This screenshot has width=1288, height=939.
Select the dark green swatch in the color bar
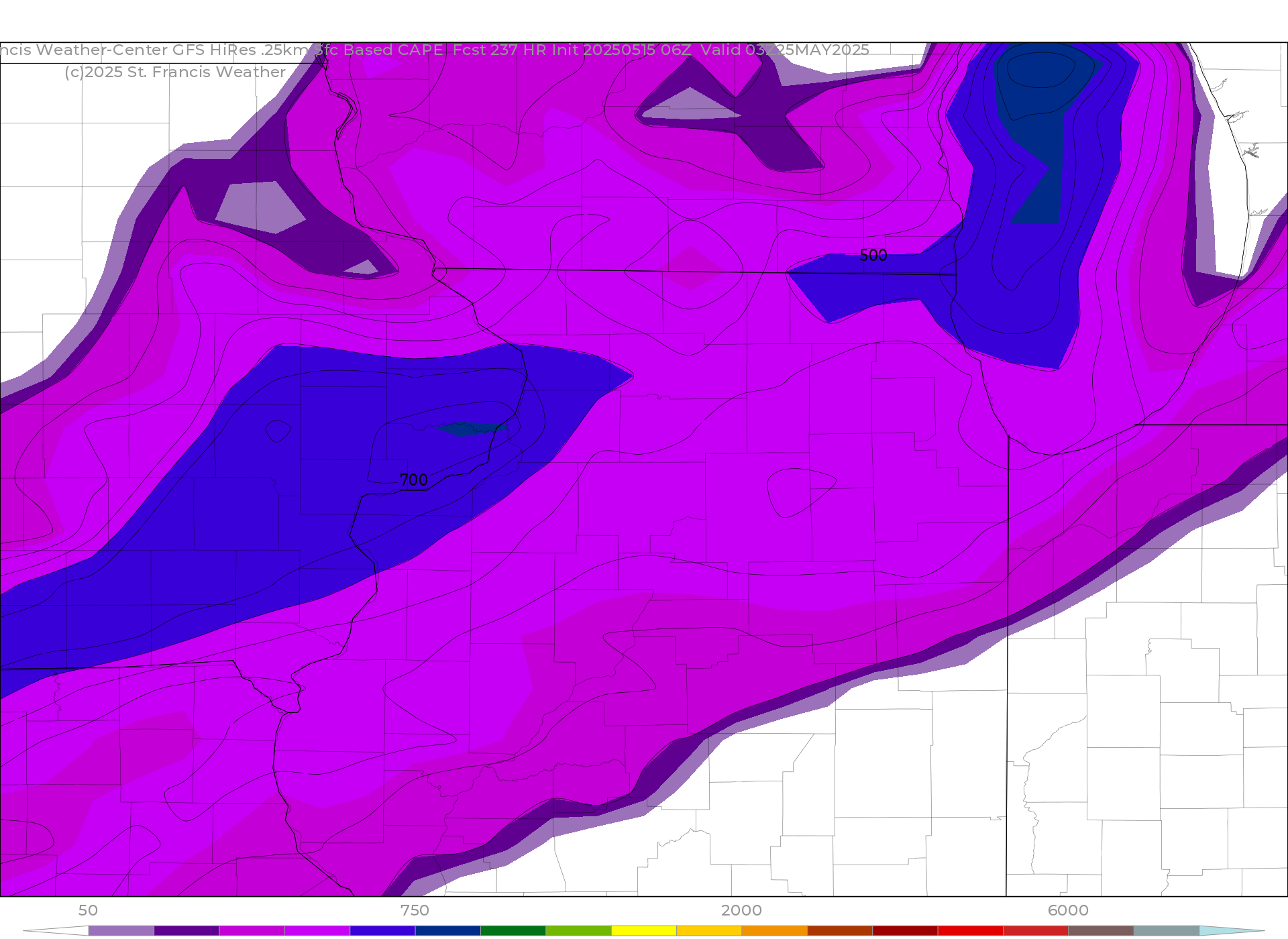[513, 931]
